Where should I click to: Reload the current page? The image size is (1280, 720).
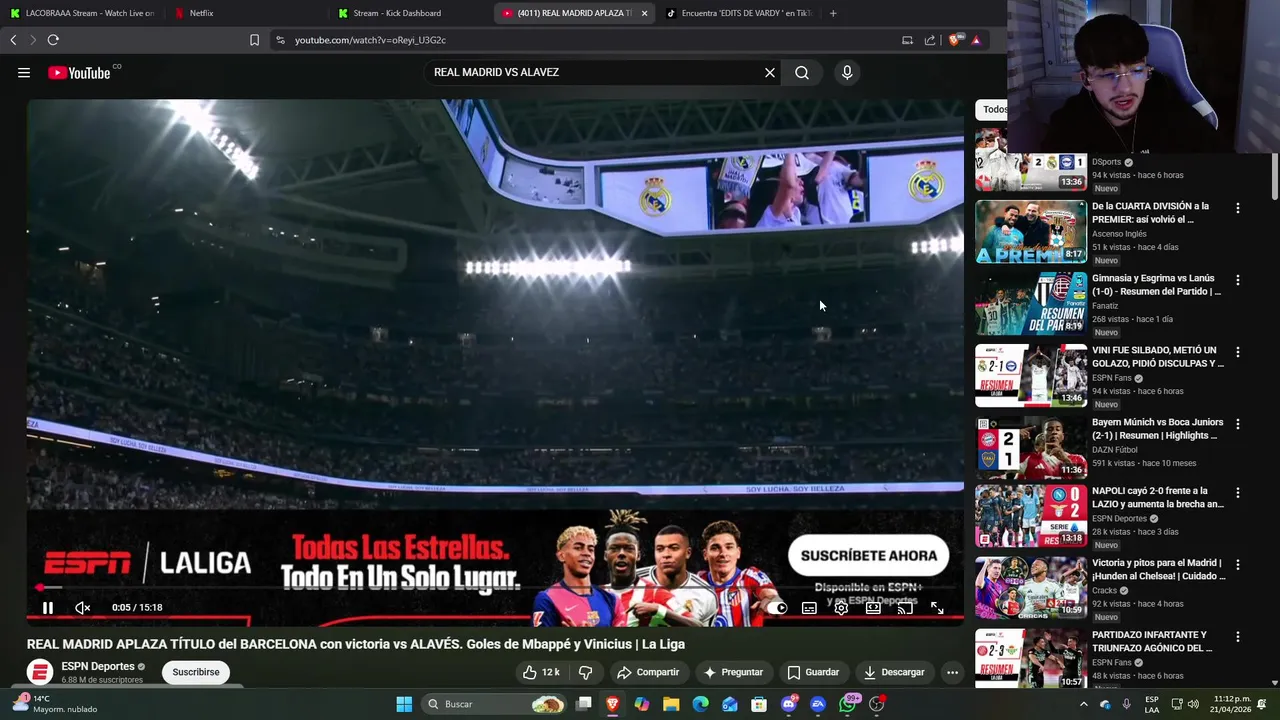[x=53, y=40]
